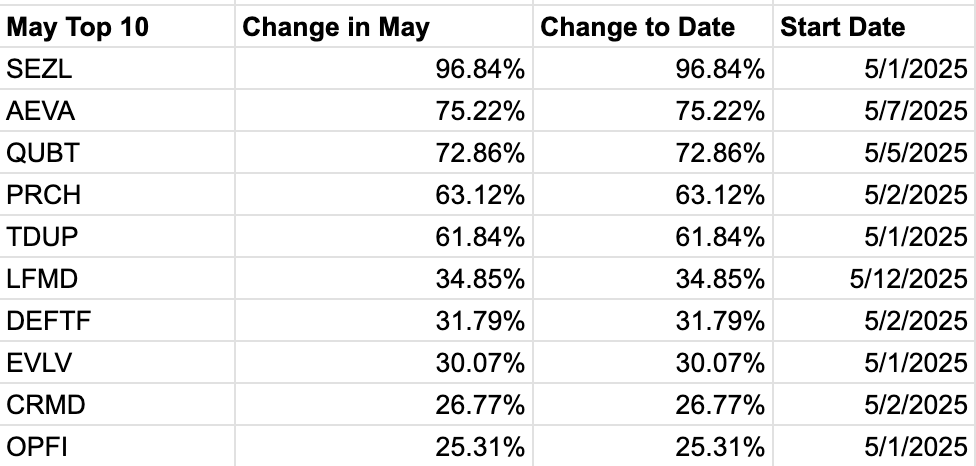Screen dimensions: 976x466
Task: Click the SEZL ticker cell
Action: tap(117, 68)
